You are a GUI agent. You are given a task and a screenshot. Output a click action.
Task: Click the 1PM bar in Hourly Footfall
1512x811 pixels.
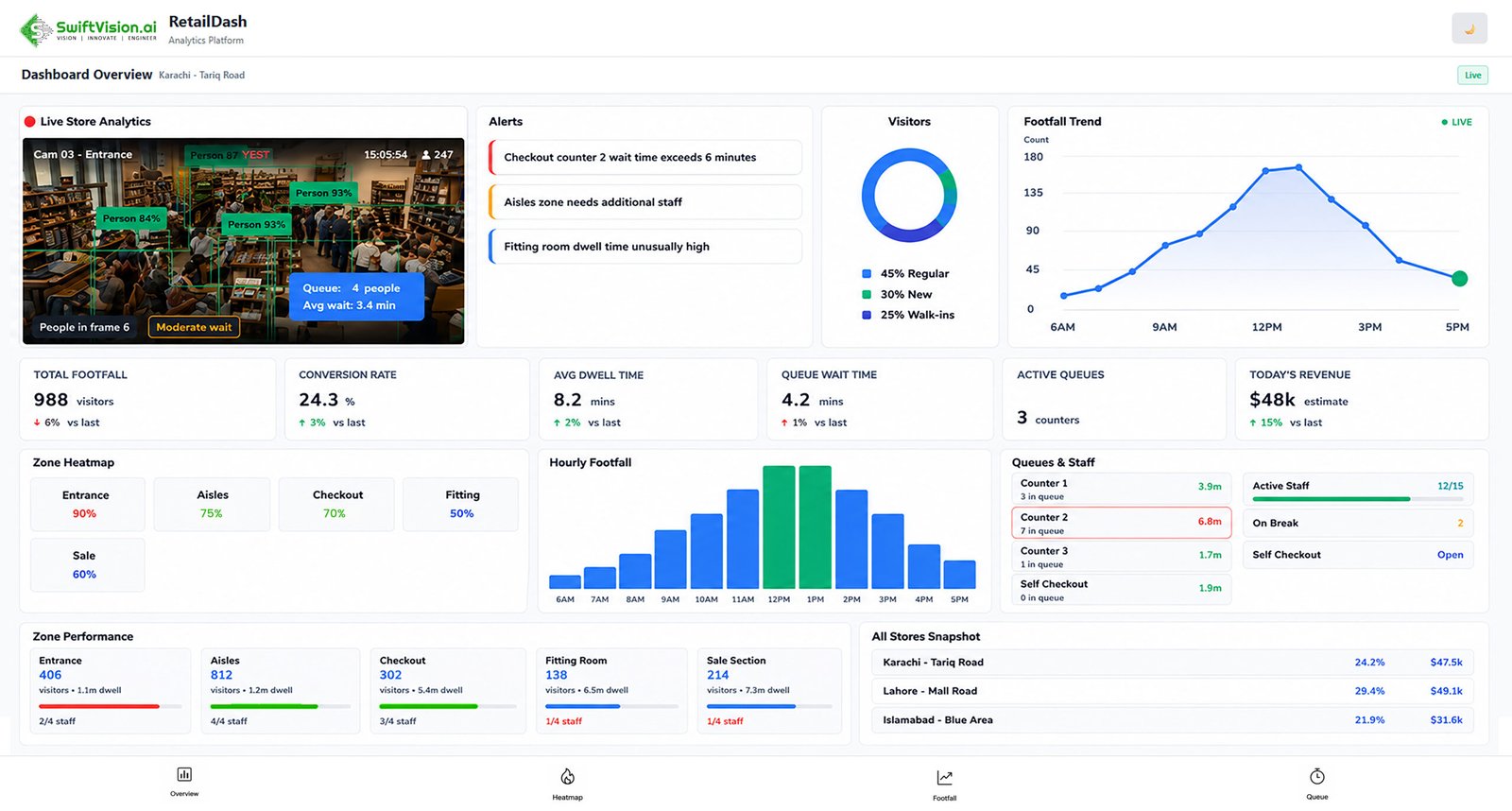point(816,527)
